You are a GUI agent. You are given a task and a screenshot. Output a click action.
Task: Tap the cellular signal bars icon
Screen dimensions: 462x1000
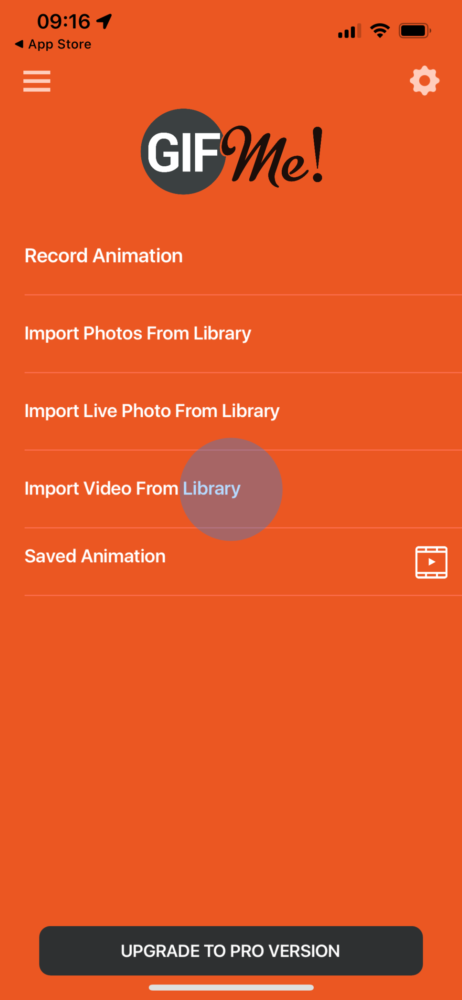coord(349,31)
